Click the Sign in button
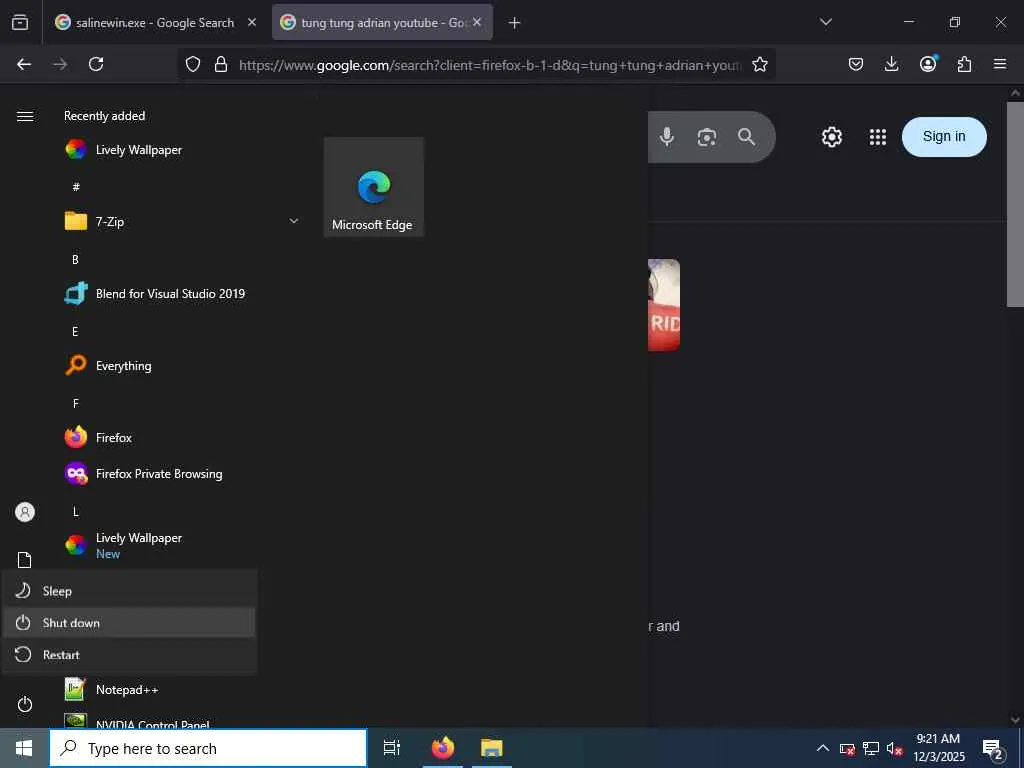 point(944,136)
